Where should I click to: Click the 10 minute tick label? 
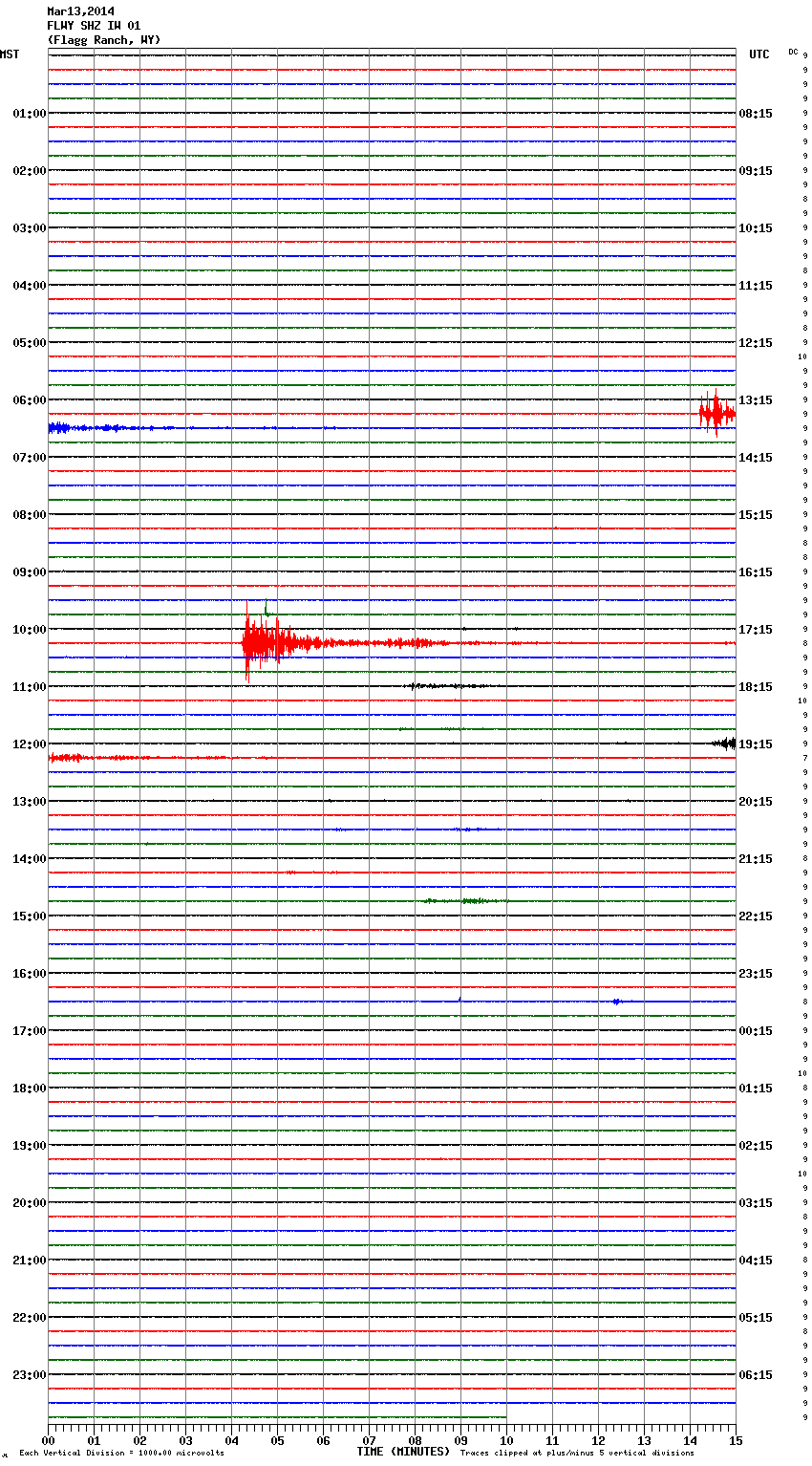point(506,1440)
